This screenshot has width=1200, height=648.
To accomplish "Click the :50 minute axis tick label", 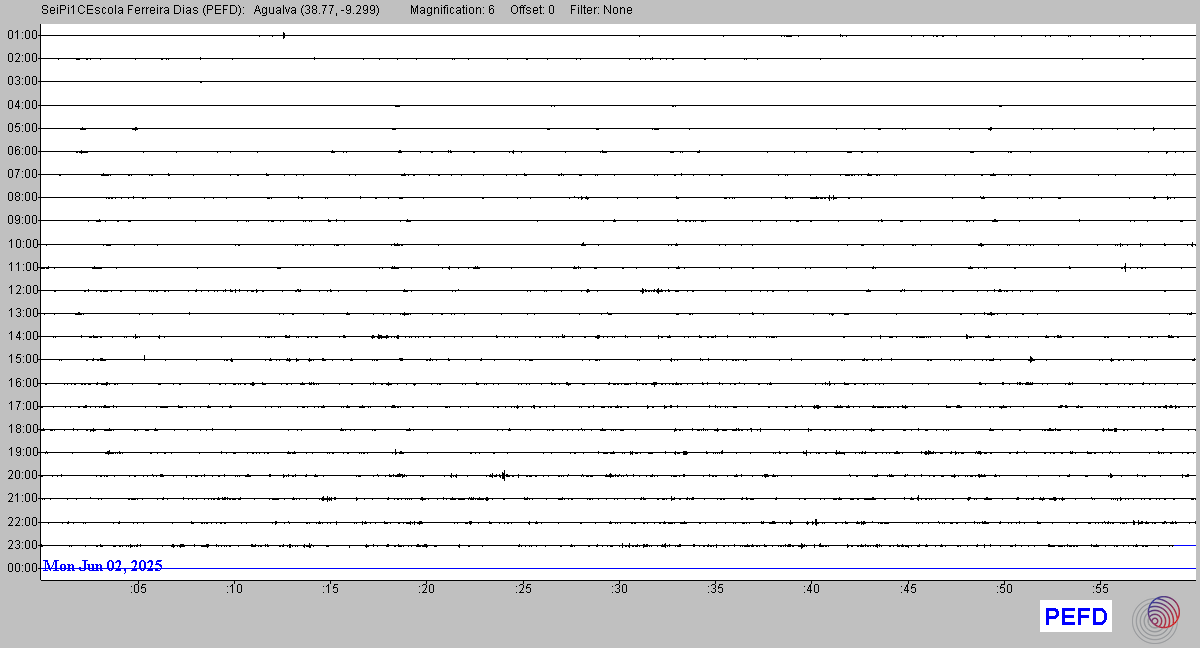I will [1004, 589].
